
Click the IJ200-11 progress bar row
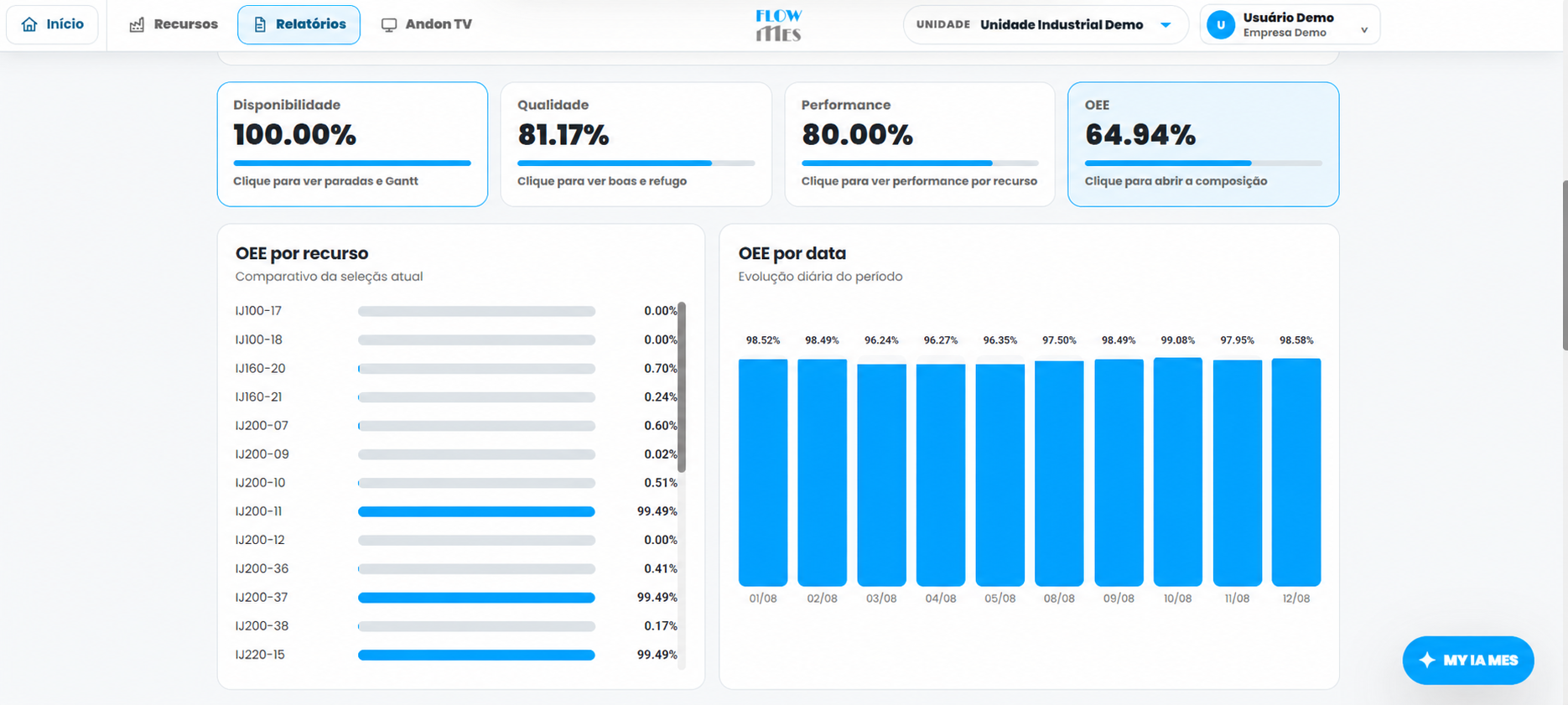point(456,511)
